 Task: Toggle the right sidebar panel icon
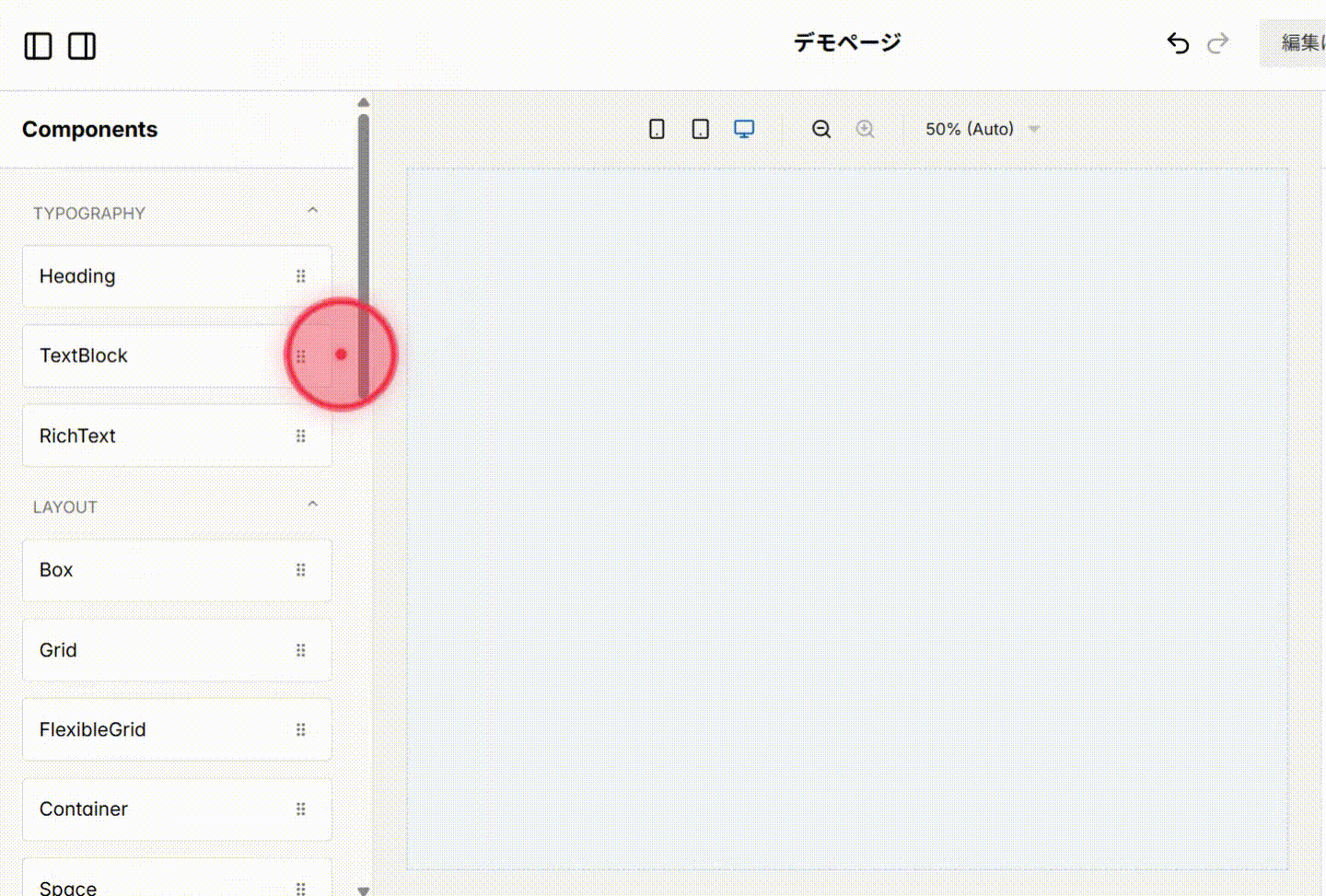(81, 46)
